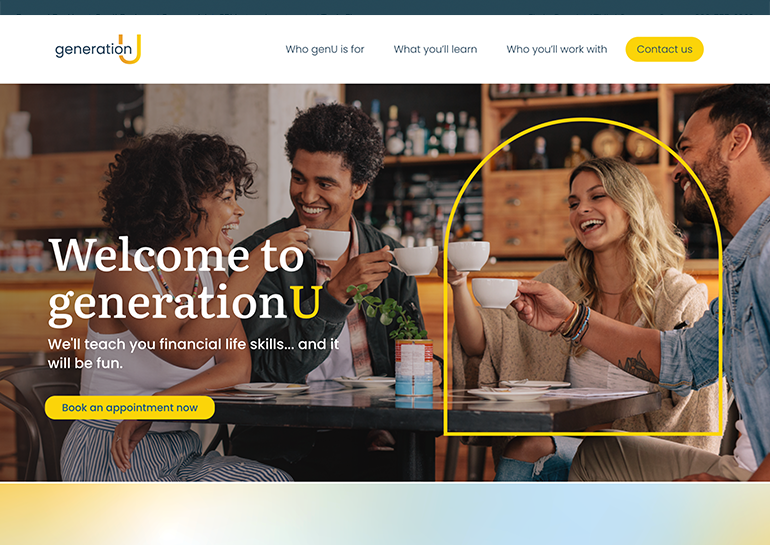Click the forearm tattoo on denim-shirt man
Screen dimensions: 770x545
[x=638, y=367]
